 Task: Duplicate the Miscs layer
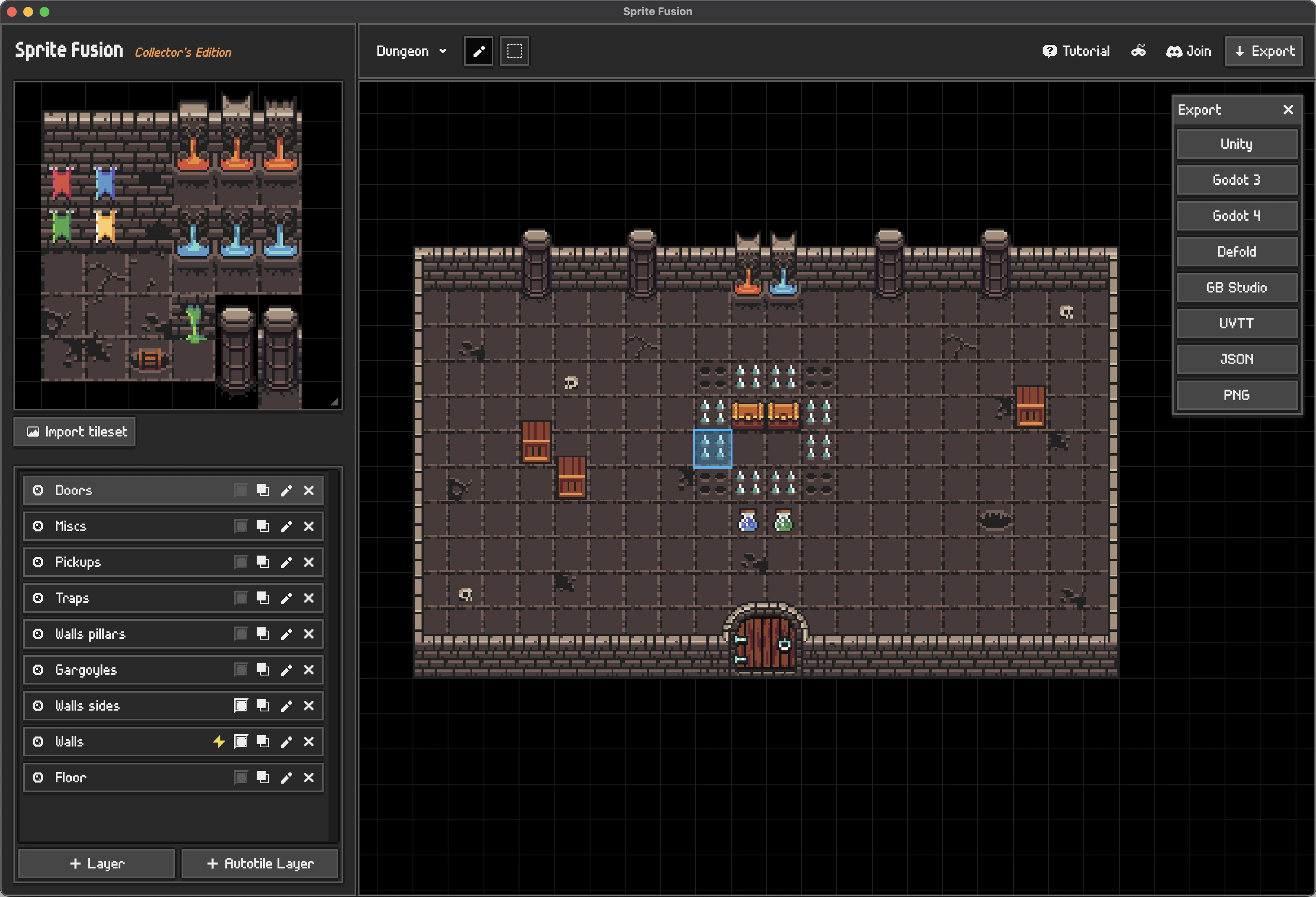tap(263, 526)
